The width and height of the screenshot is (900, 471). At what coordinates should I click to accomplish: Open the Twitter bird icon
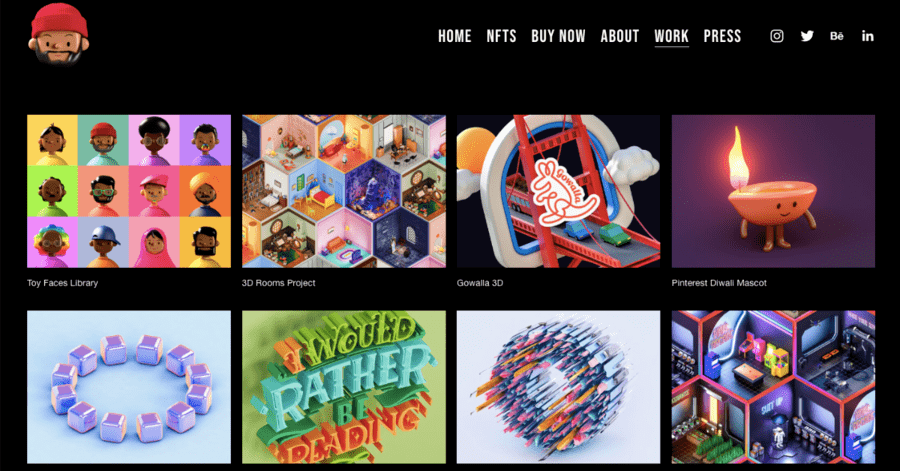[x=807, y=36]
